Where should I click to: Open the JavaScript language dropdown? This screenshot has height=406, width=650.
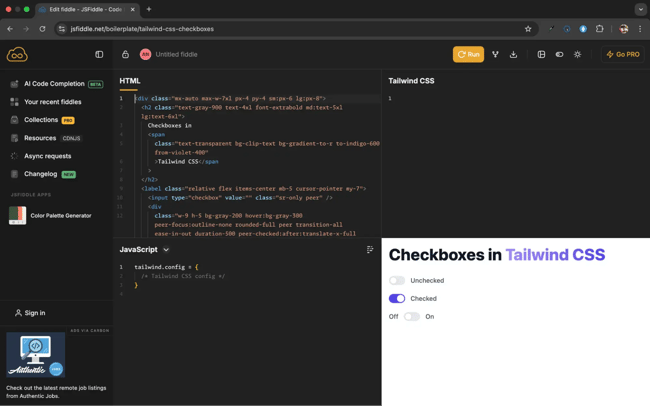tap(166, 250)
